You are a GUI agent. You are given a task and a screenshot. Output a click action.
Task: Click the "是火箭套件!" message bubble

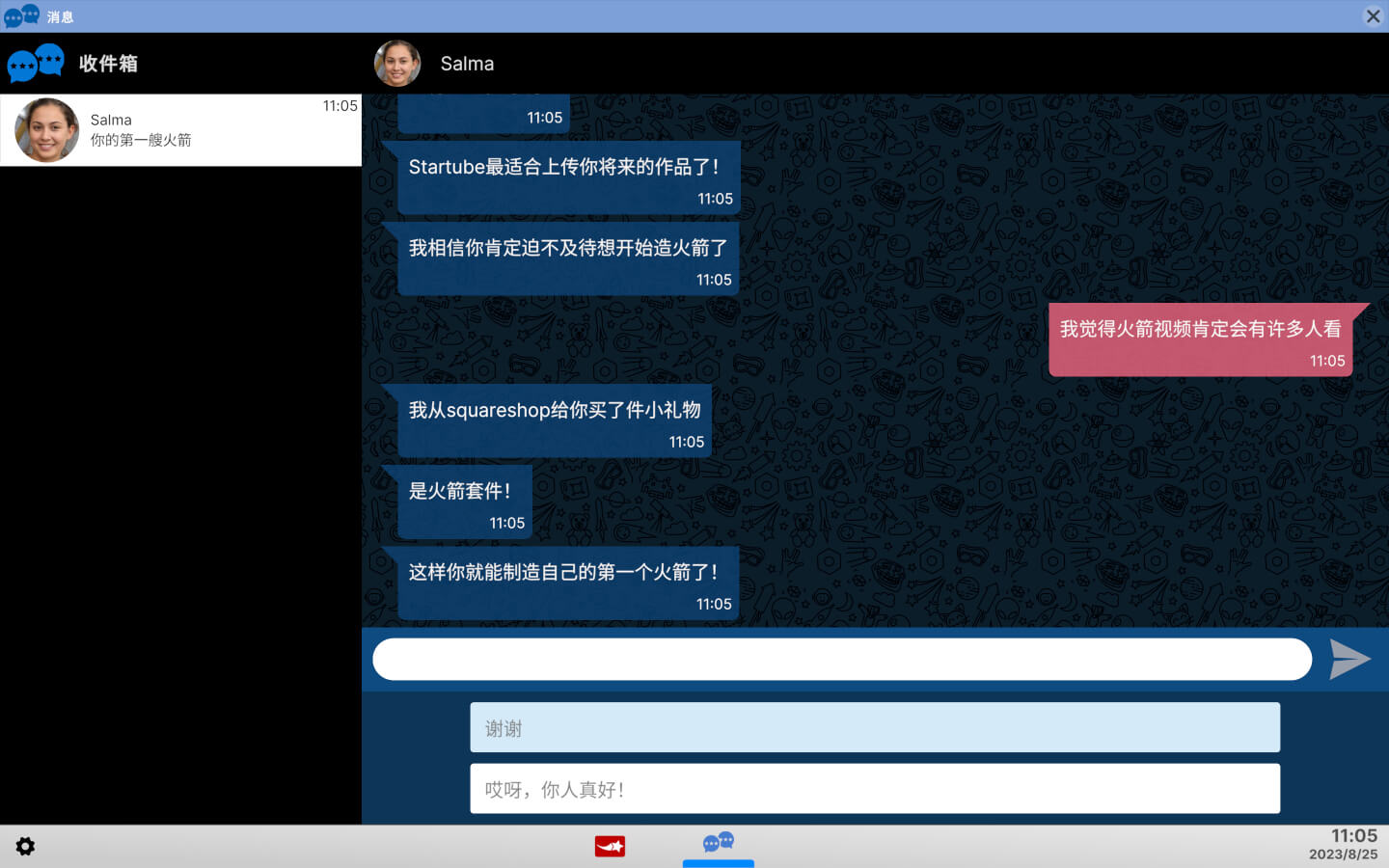click(x=465, y=502)
